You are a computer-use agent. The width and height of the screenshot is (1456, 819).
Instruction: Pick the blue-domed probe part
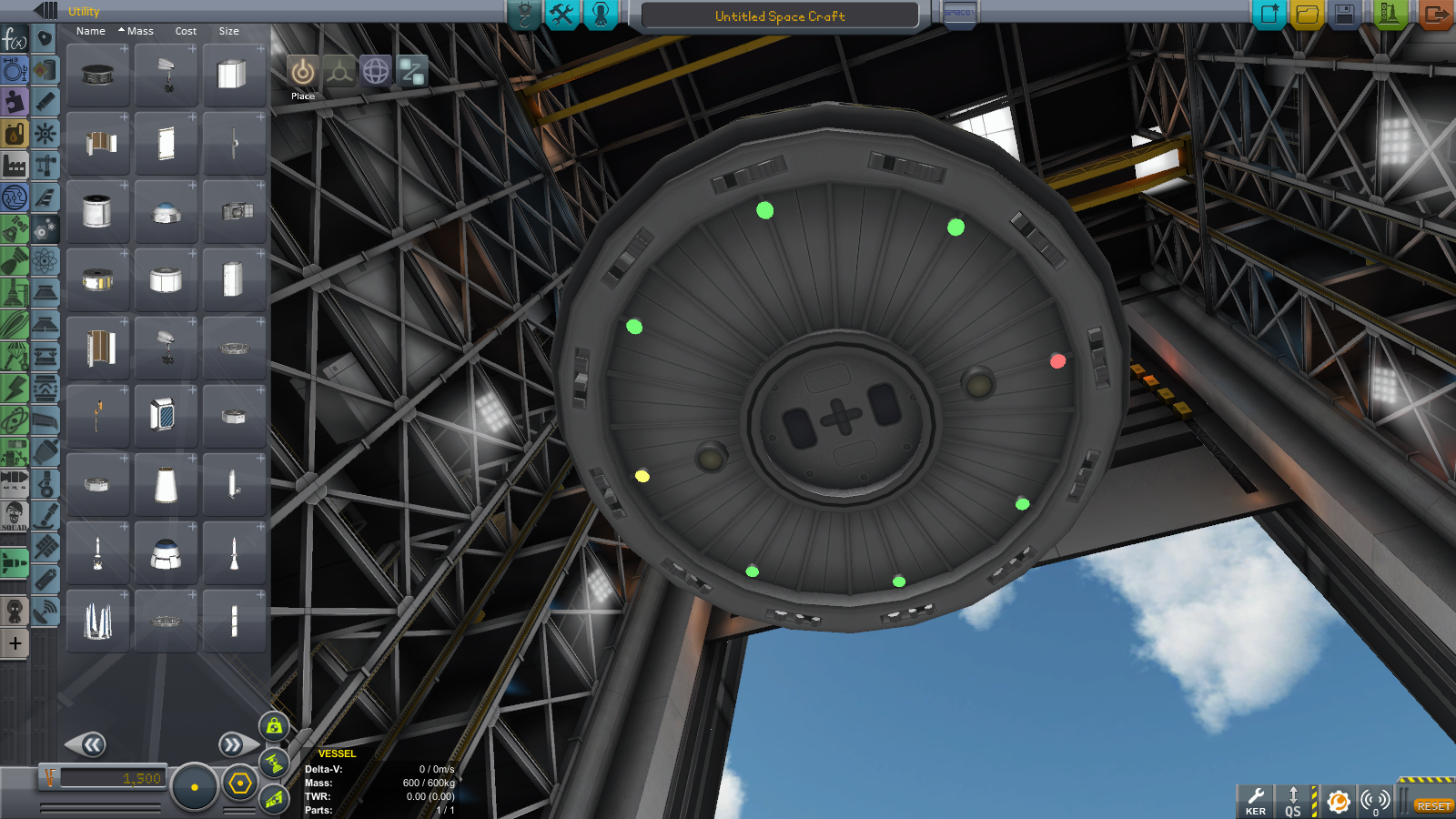(167, 212)
